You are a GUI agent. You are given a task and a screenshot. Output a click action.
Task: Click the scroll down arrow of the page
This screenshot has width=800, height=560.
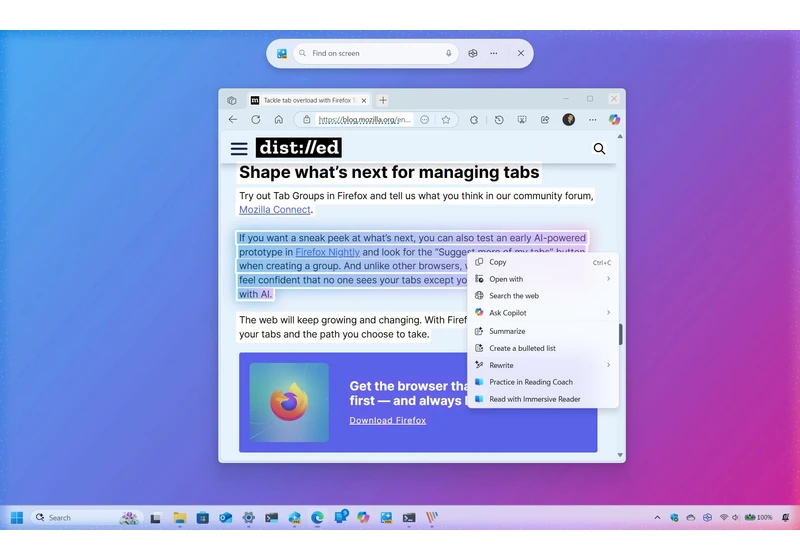(620, 455)
